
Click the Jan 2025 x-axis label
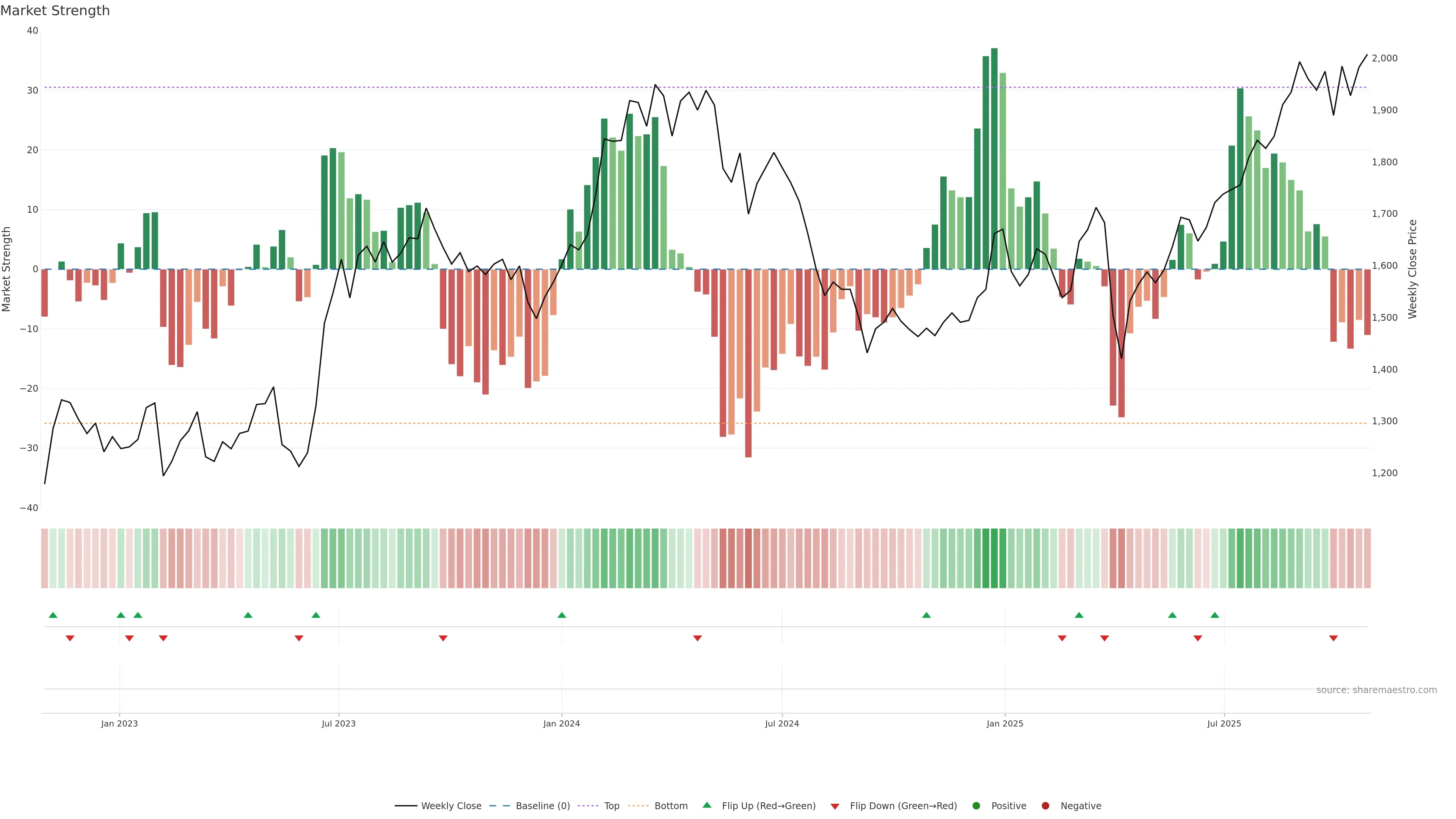(x=1004, y=723)
